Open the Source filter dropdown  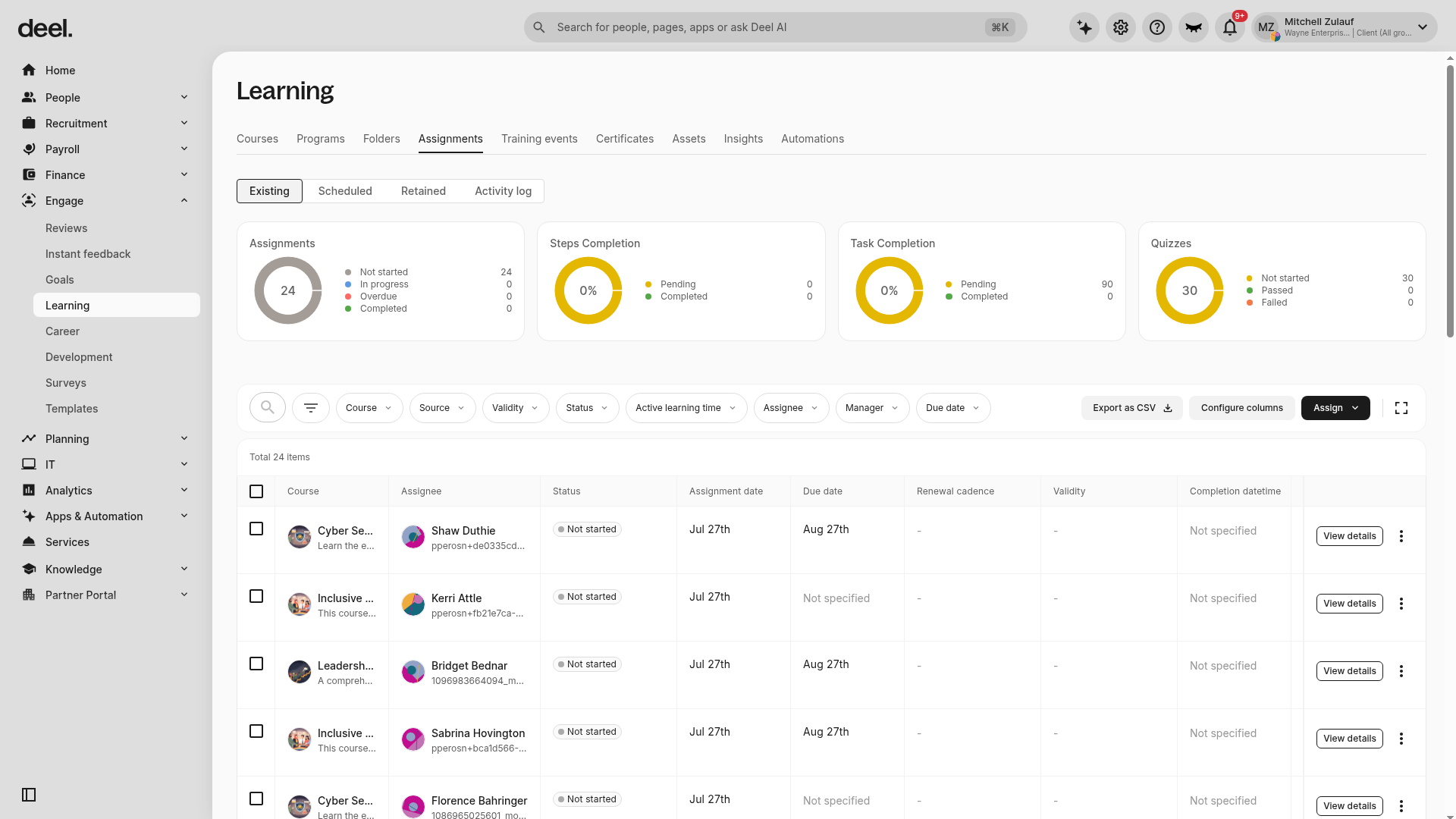[x=443, y=408]
